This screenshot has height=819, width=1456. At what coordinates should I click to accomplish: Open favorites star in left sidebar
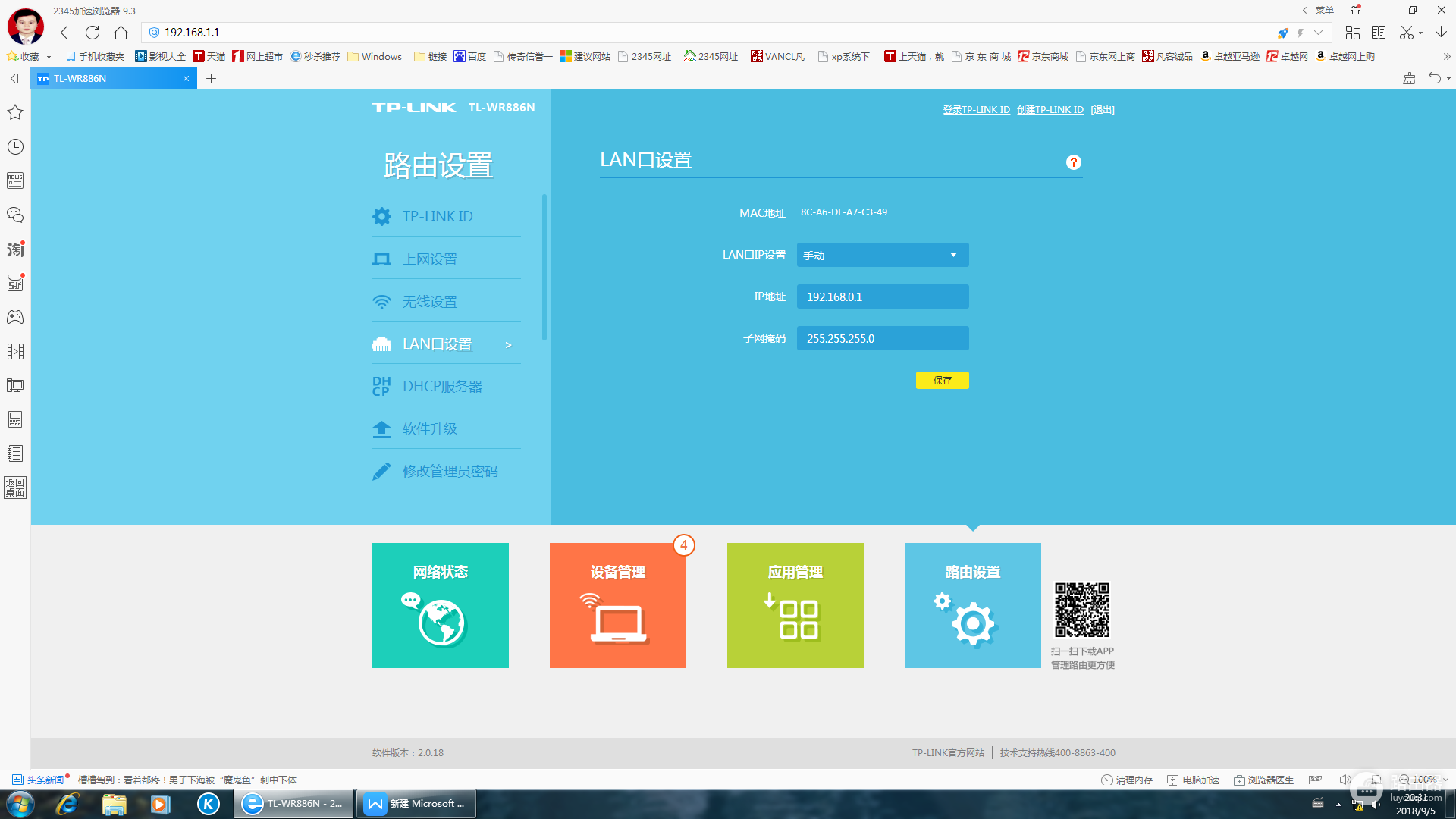(15, 112)
